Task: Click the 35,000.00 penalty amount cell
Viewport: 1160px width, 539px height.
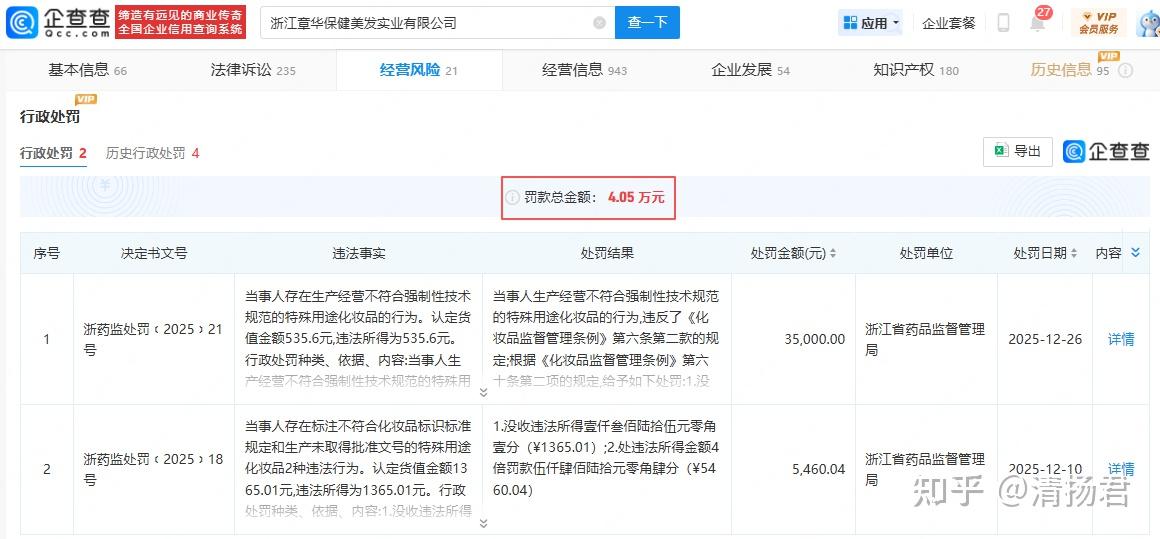Action: 814,339
